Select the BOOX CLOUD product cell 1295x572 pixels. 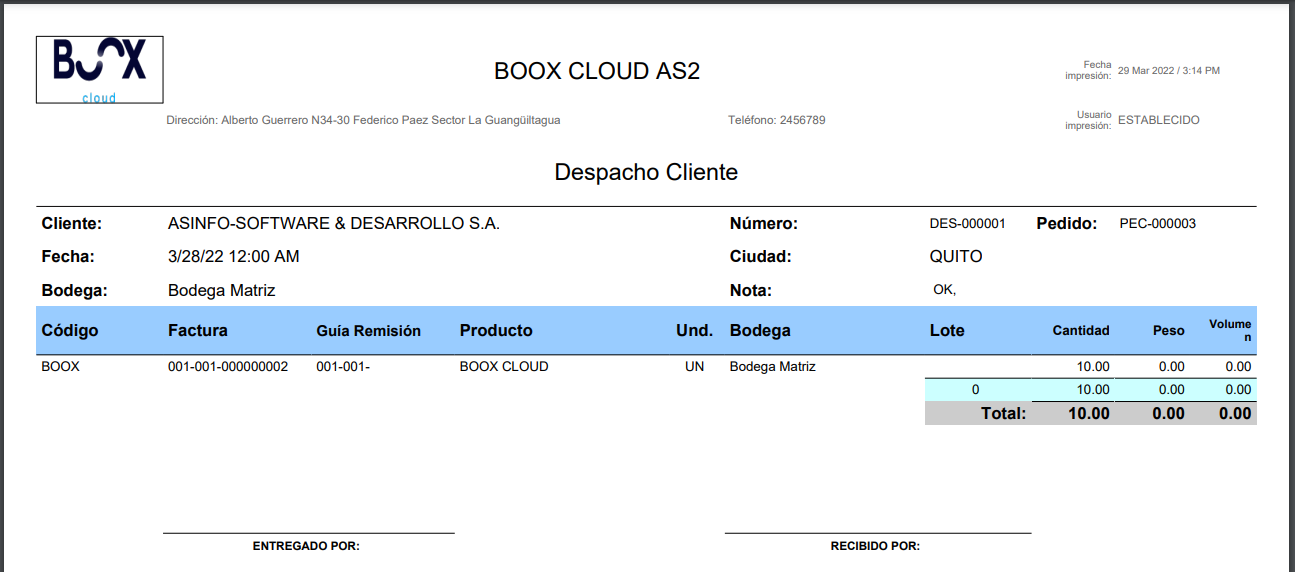[x=504, y=367]
